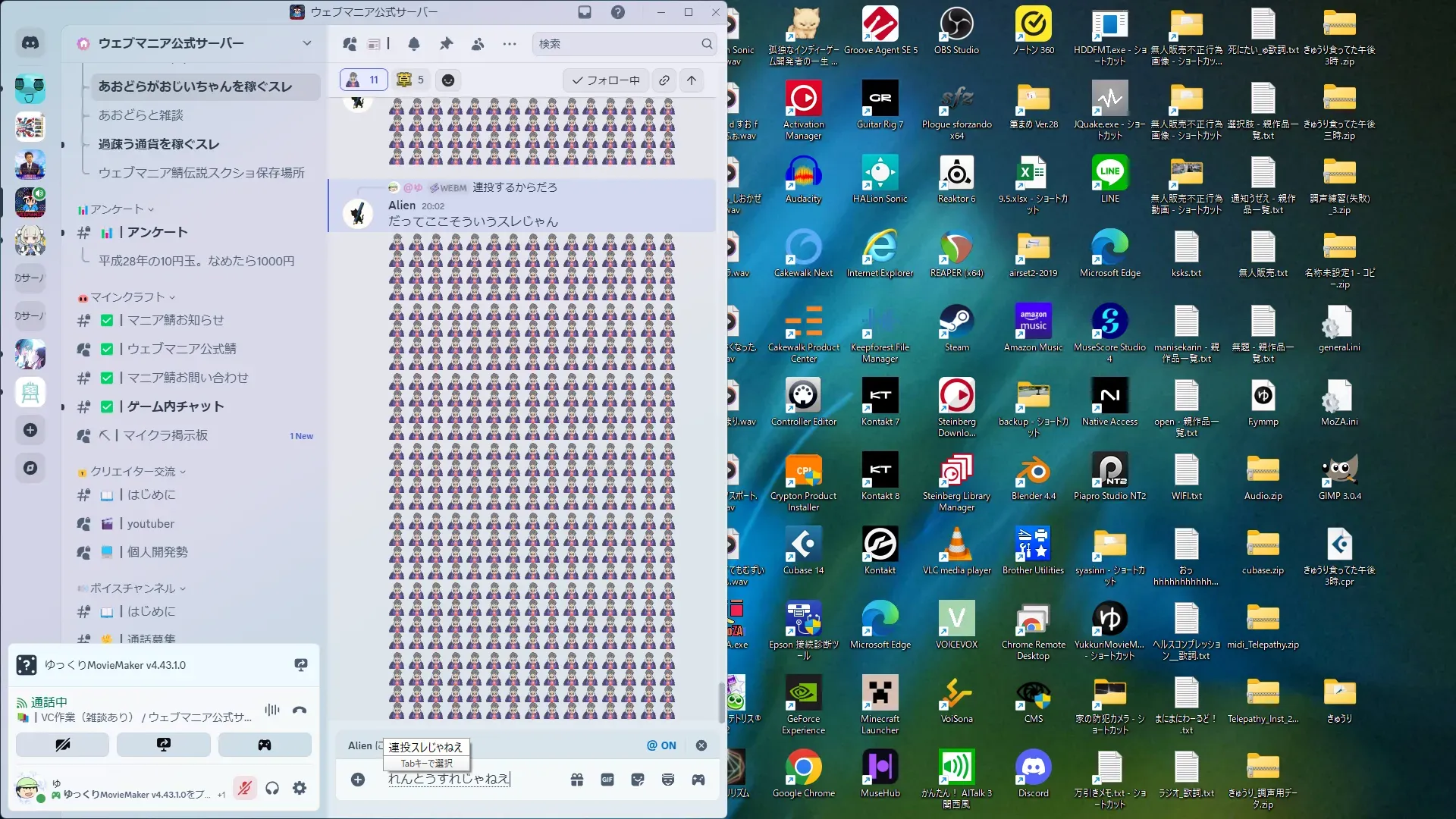Click the フォロー中 follow button
The height and width of the screenshot is (819, 1456).
pyautogui.click(x=605, y=80)
